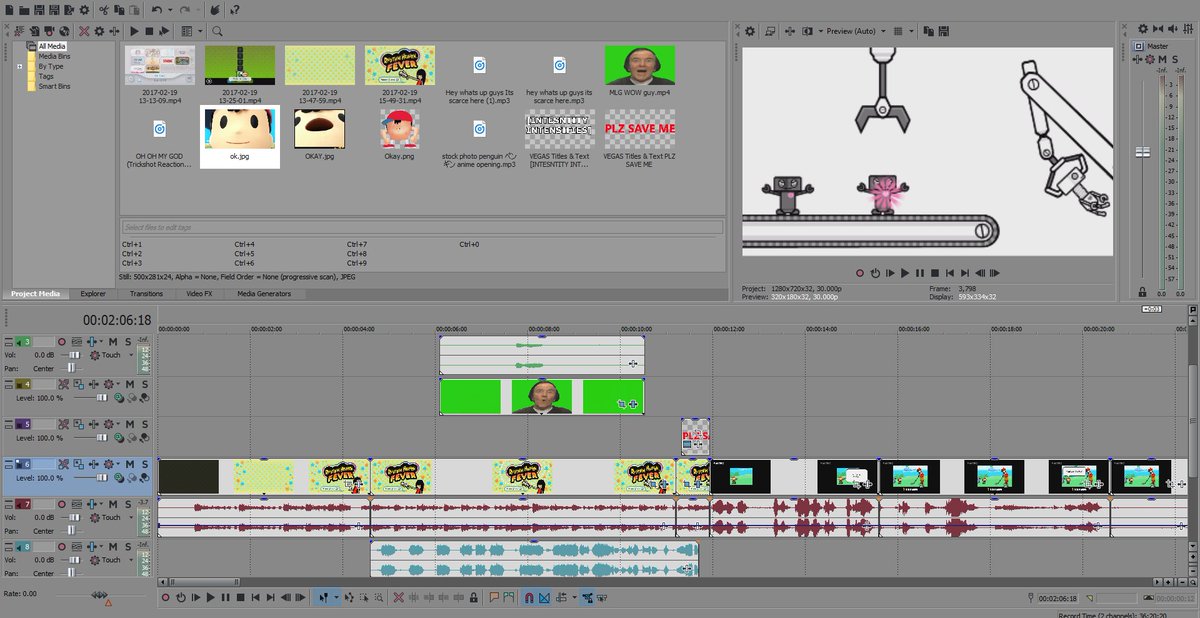
Task: Click Play in the video preview transport
Action: coord(905,272)
